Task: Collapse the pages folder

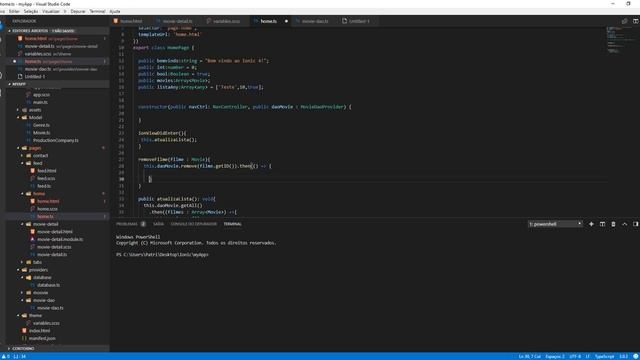Action: coord(18,148)
